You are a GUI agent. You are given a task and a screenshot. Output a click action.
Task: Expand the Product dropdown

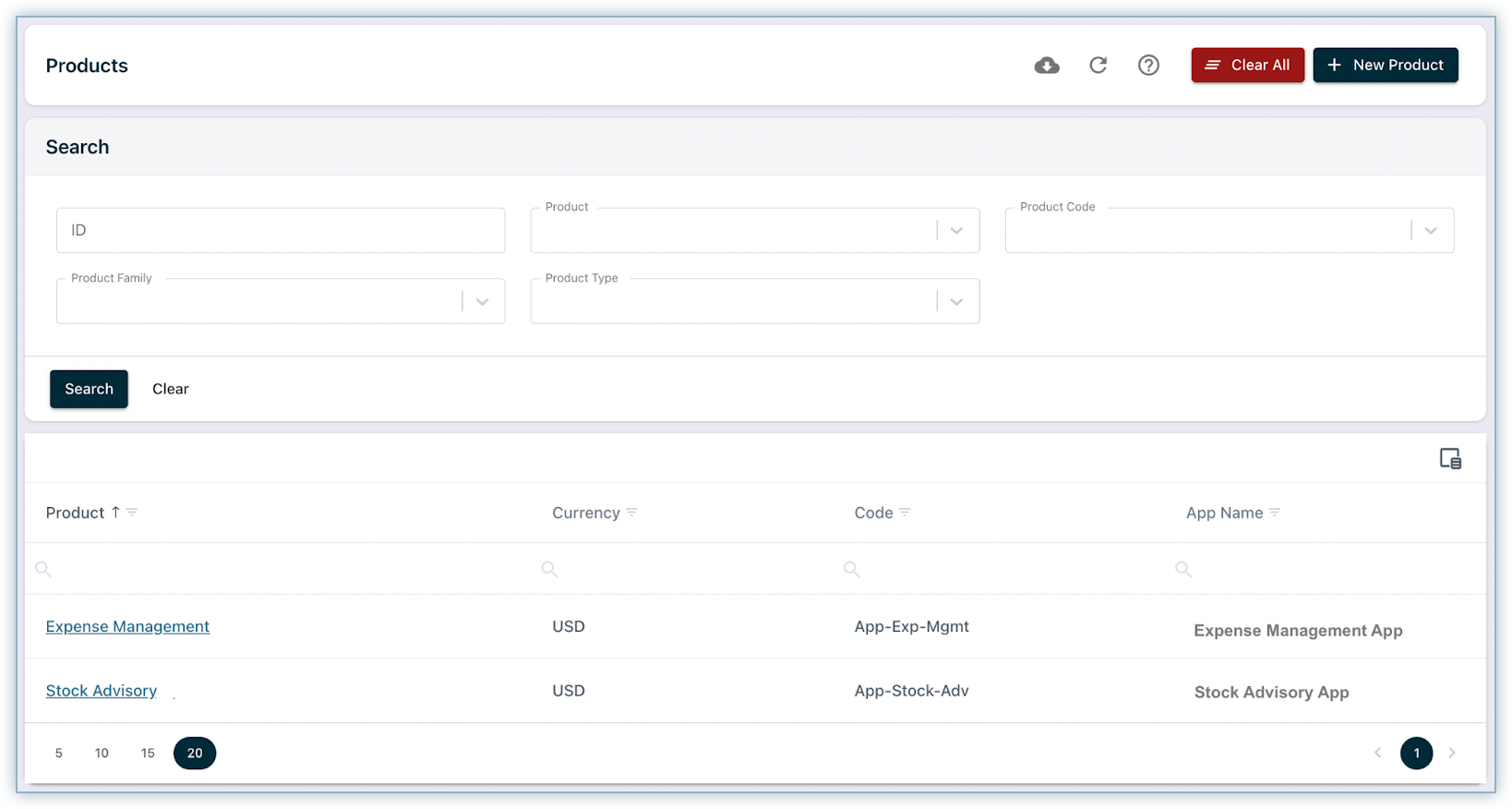(956, 231)
